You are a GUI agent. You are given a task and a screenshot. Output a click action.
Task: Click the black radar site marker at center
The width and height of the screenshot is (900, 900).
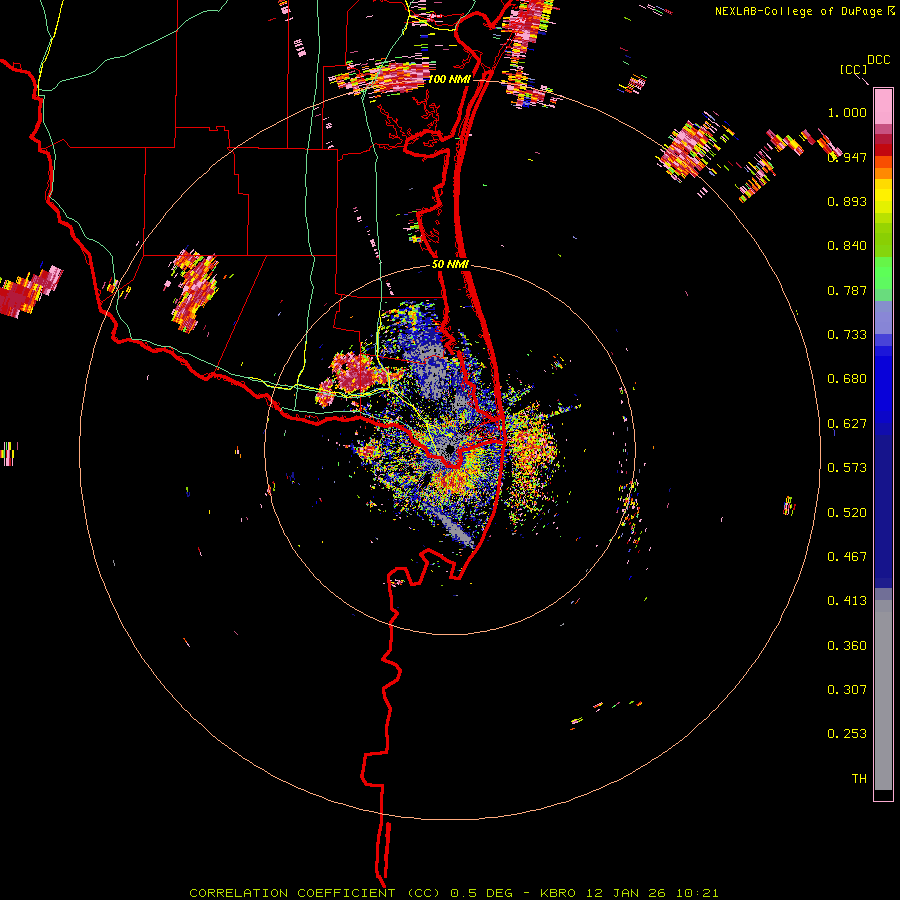pyautogui.click(x=451, y=449)
